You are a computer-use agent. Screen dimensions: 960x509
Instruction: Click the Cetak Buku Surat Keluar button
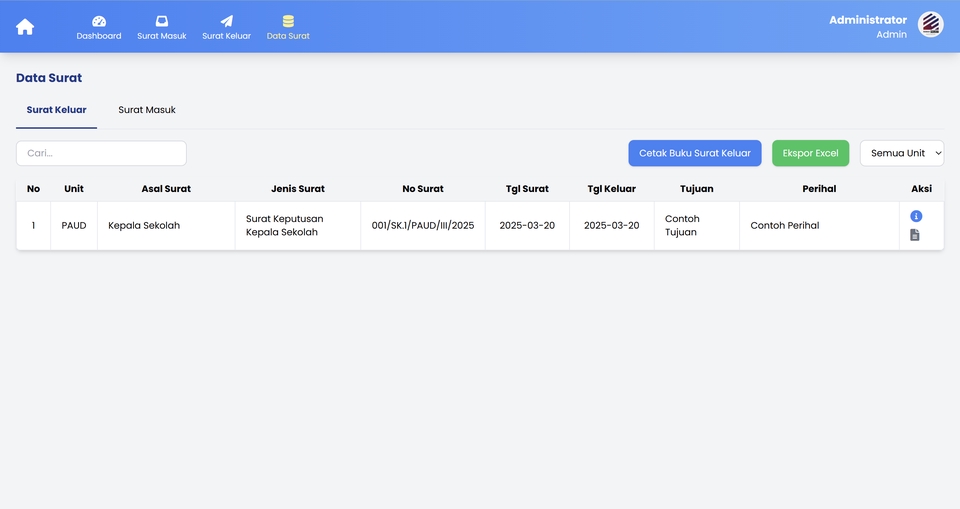(x=695, y=153)
